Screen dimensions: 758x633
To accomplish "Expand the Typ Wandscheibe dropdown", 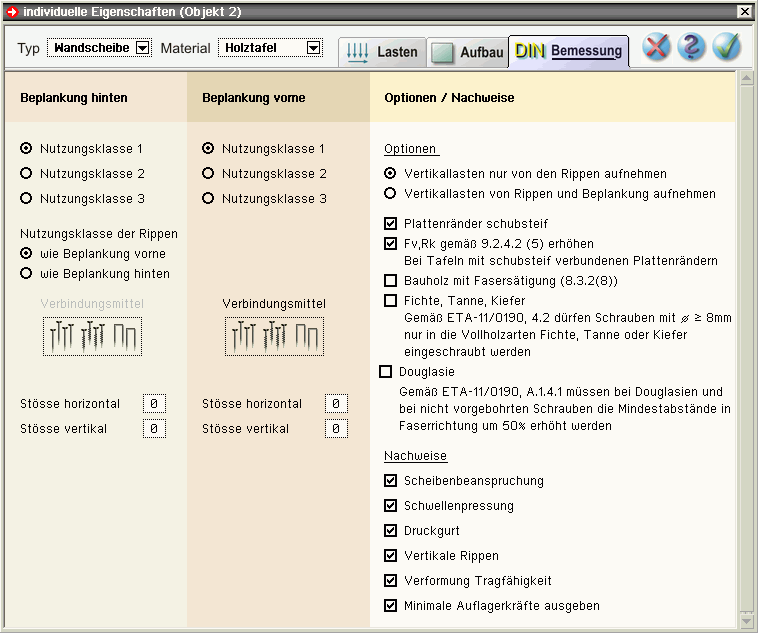I will pyautogui.click(x=141, y=48).
